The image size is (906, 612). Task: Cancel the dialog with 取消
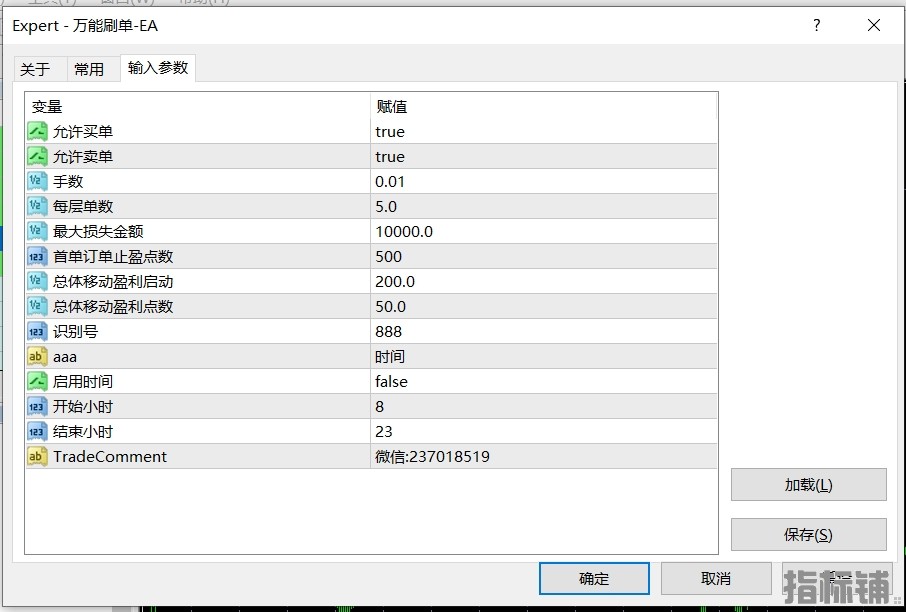coord(716,578)
